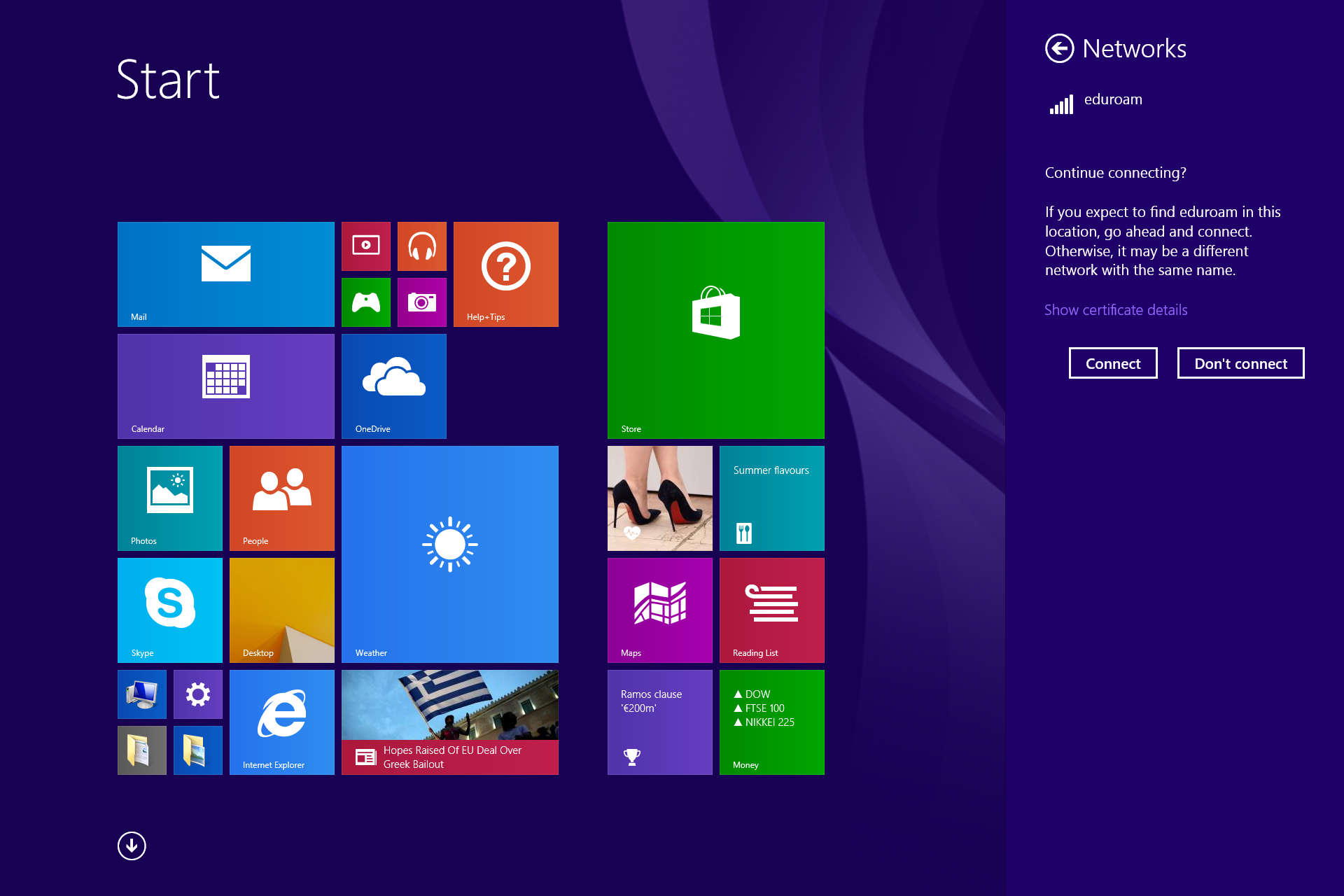Go back from the Networks panel

point(1059,48)
